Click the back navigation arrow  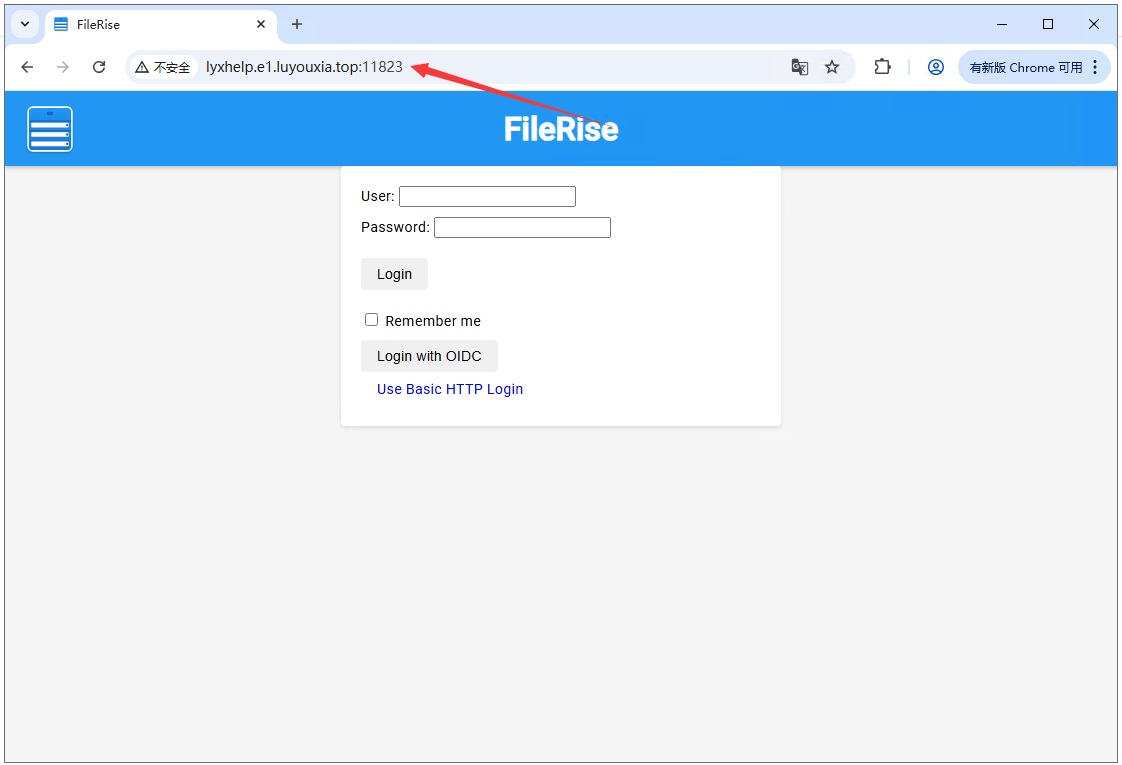pyautogui.click(x=27, y=67)
